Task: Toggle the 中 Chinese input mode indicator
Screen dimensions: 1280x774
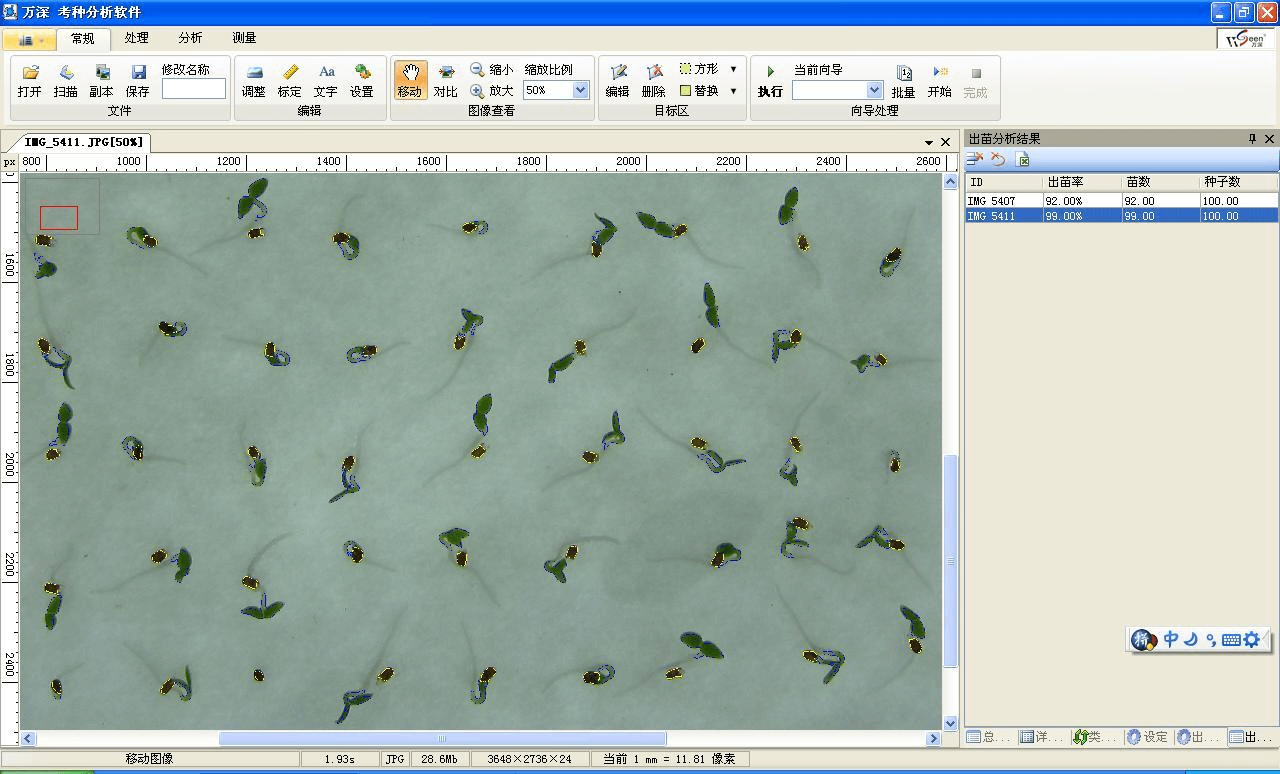Action: point(1170,639)
